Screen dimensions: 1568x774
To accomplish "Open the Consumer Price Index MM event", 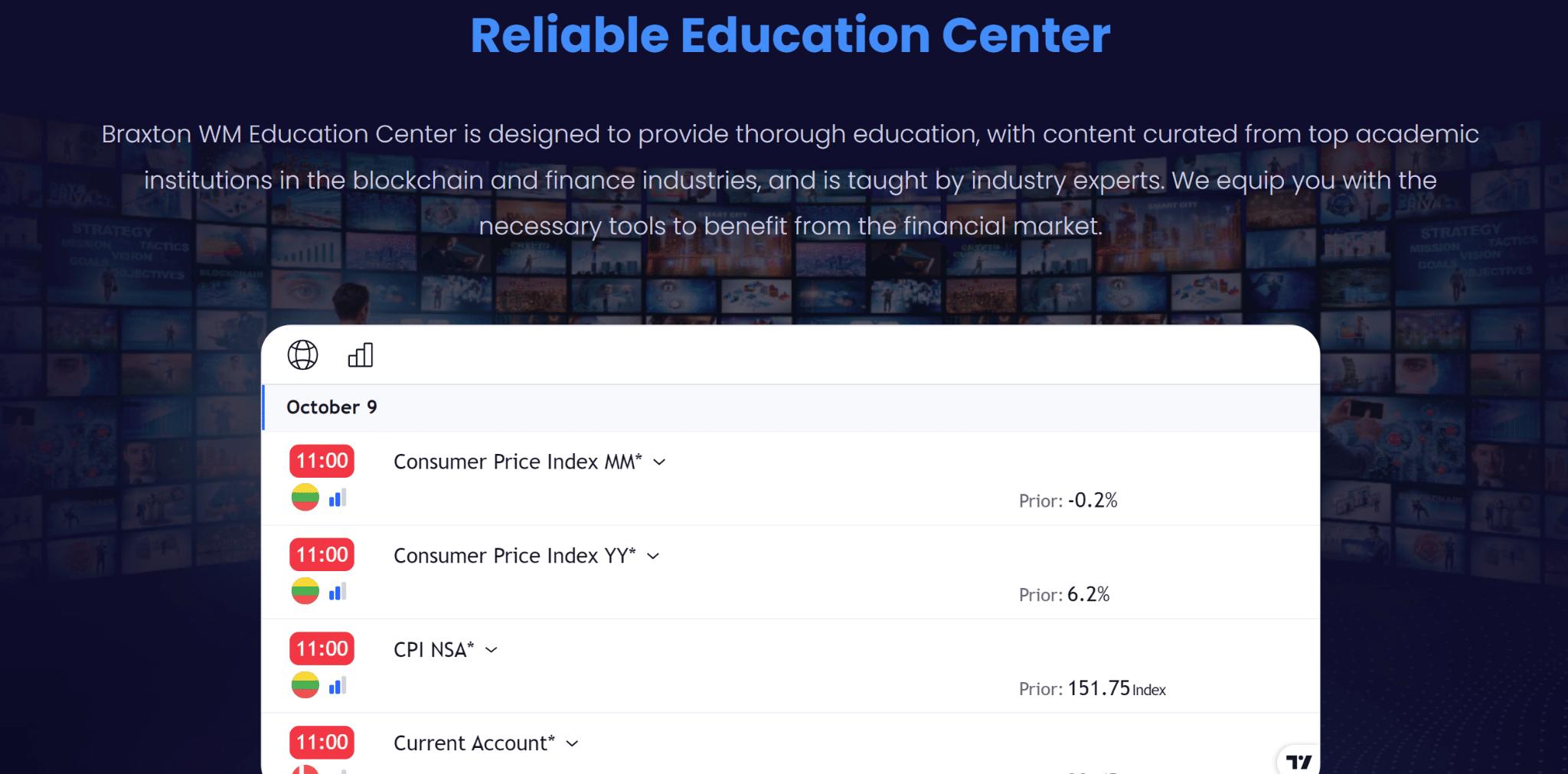I will [x=518, y=462].
